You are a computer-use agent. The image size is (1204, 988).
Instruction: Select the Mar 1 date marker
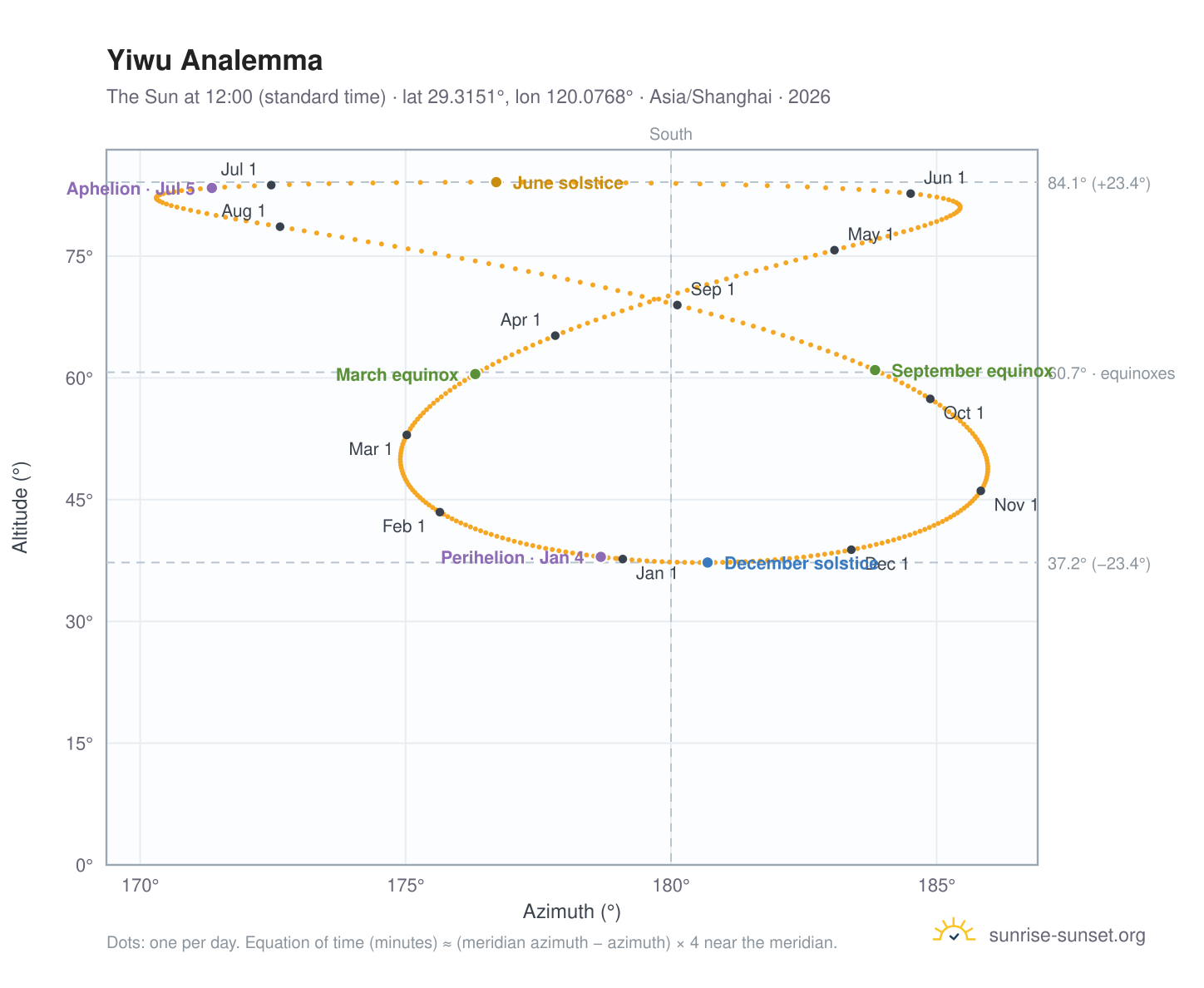coord(407,435)
